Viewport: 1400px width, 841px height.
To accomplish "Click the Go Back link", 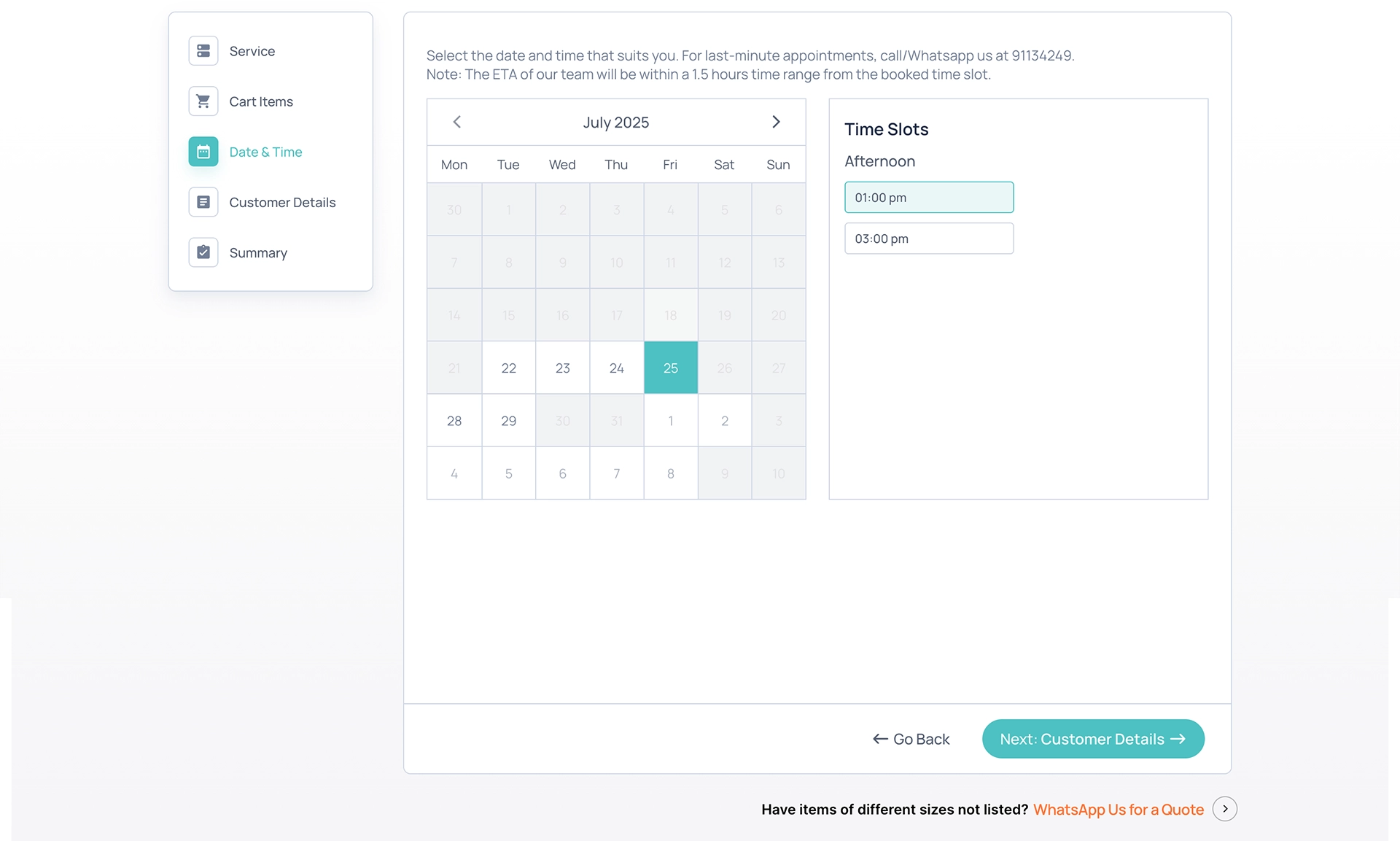I will click(911, 739).
